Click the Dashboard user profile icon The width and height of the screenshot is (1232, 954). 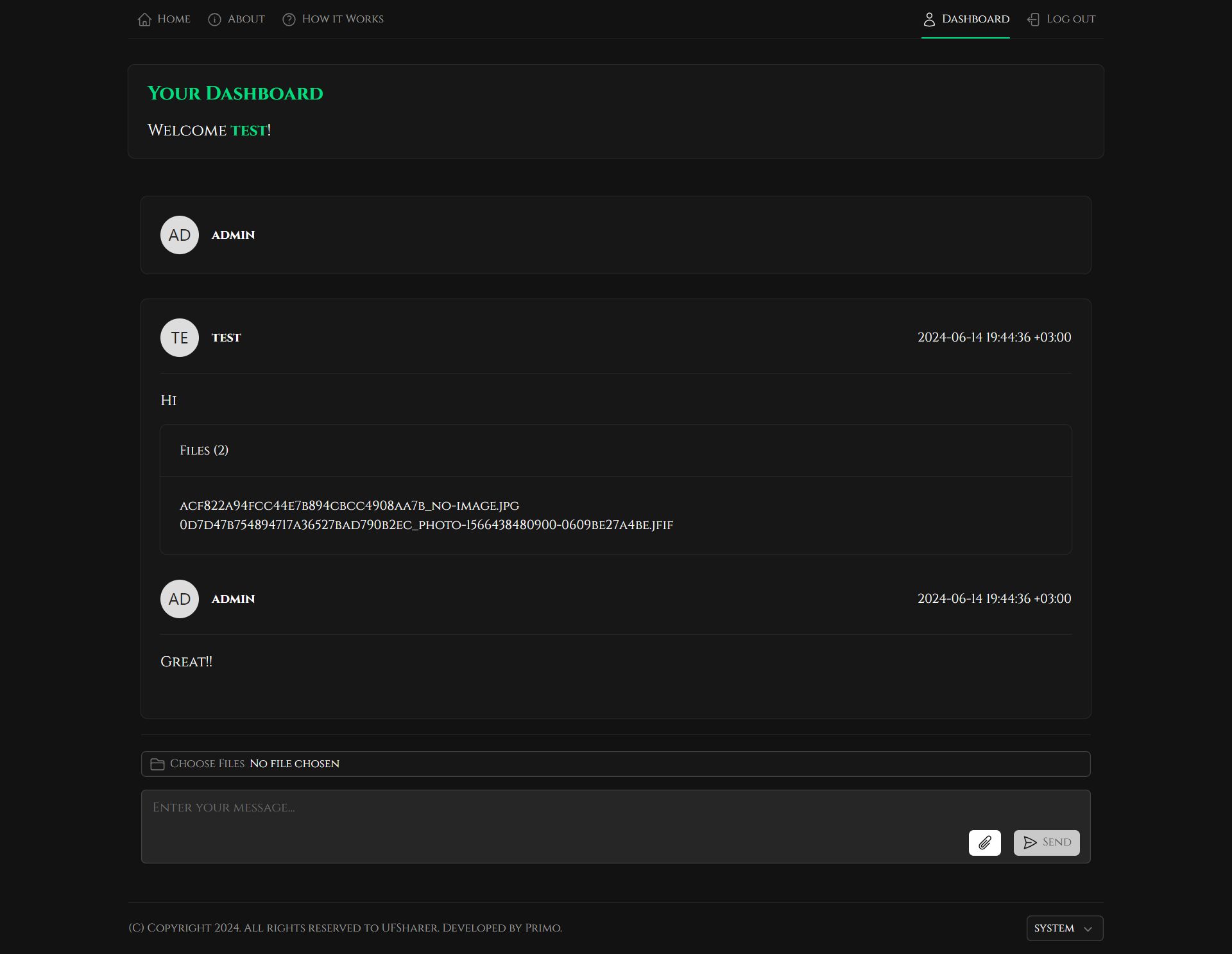click(928, 19)
